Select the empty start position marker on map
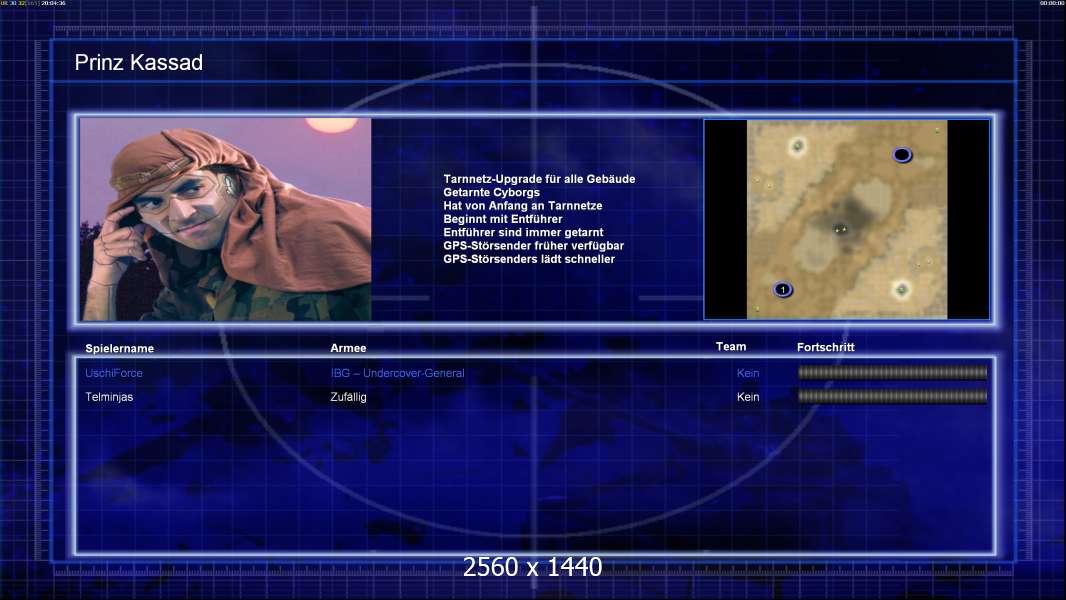Screen dimensions: 1066x600 coord(902,155)
